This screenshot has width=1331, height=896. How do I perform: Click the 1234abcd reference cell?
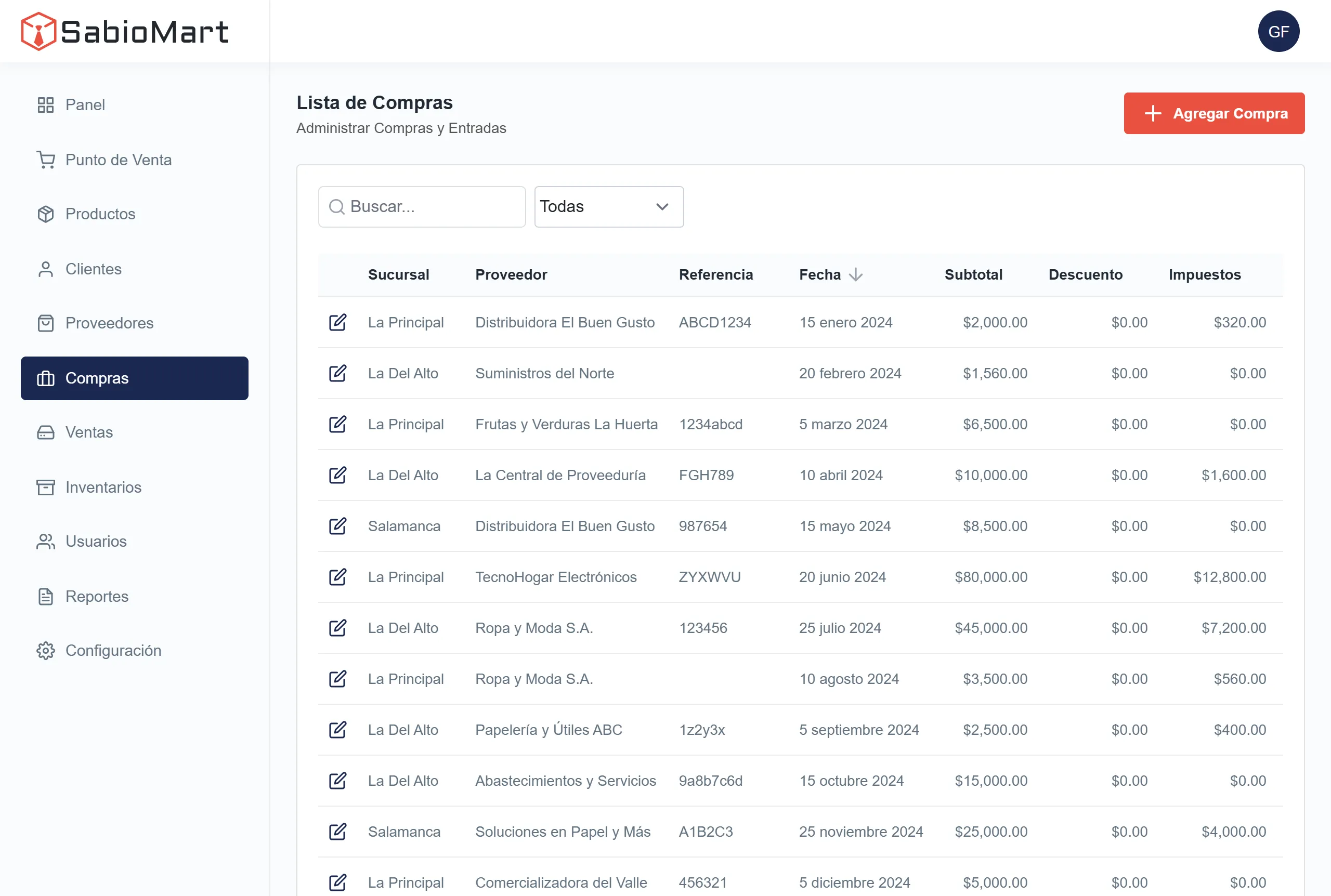point(710,424)
